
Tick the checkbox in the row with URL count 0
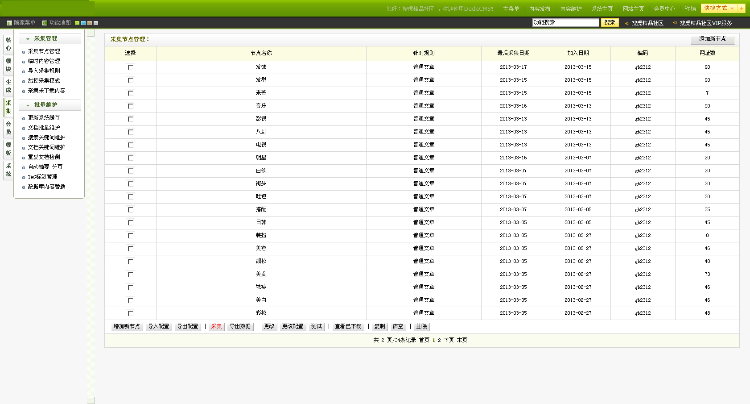[x=130, y=235]
